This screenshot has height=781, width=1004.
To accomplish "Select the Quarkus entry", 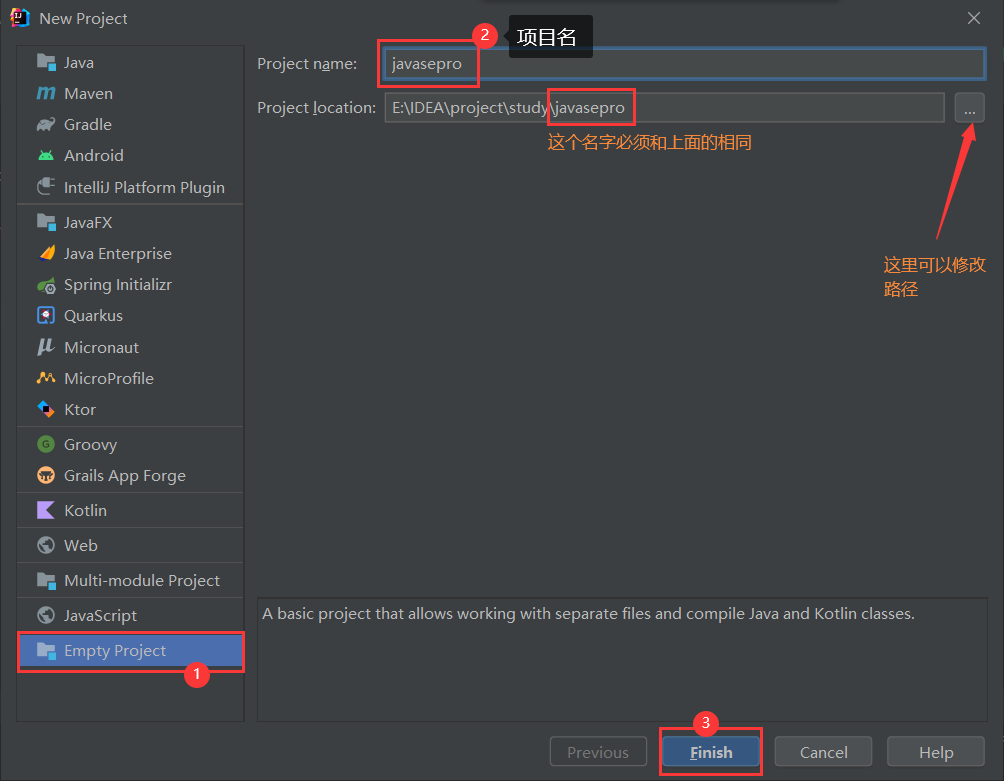I will click(131, 316).
